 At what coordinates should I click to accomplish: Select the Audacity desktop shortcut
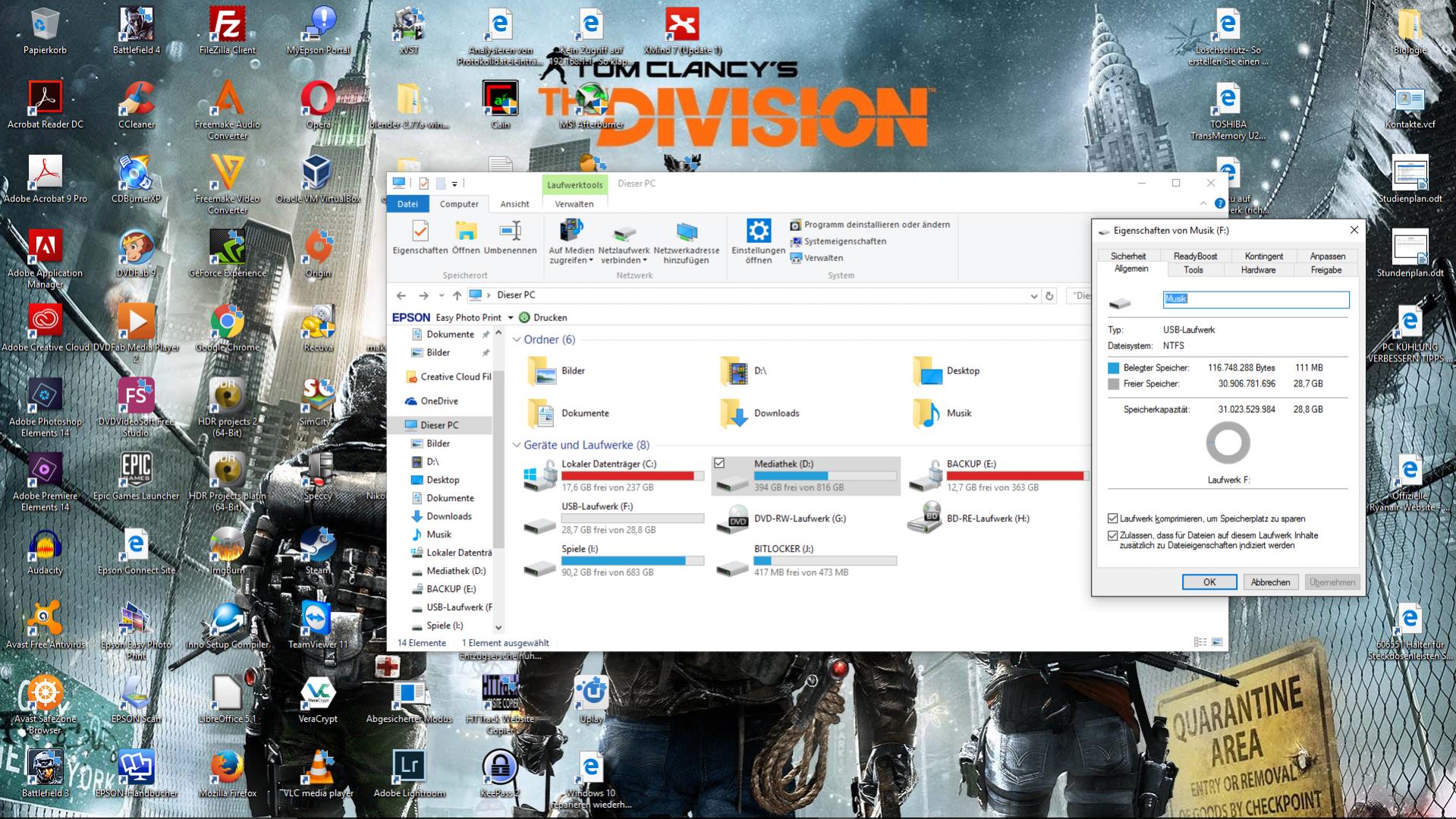point(46,552)
